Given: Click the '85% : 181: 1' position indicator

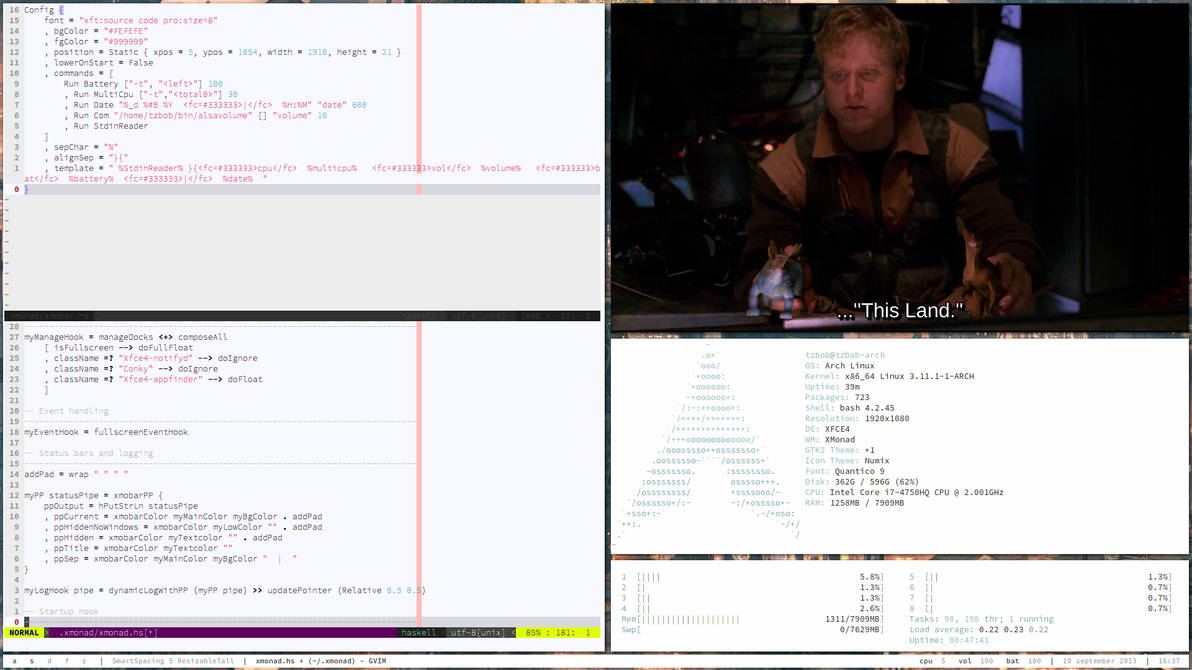Looking at the screenshot, I should click(x=559, y=633).
